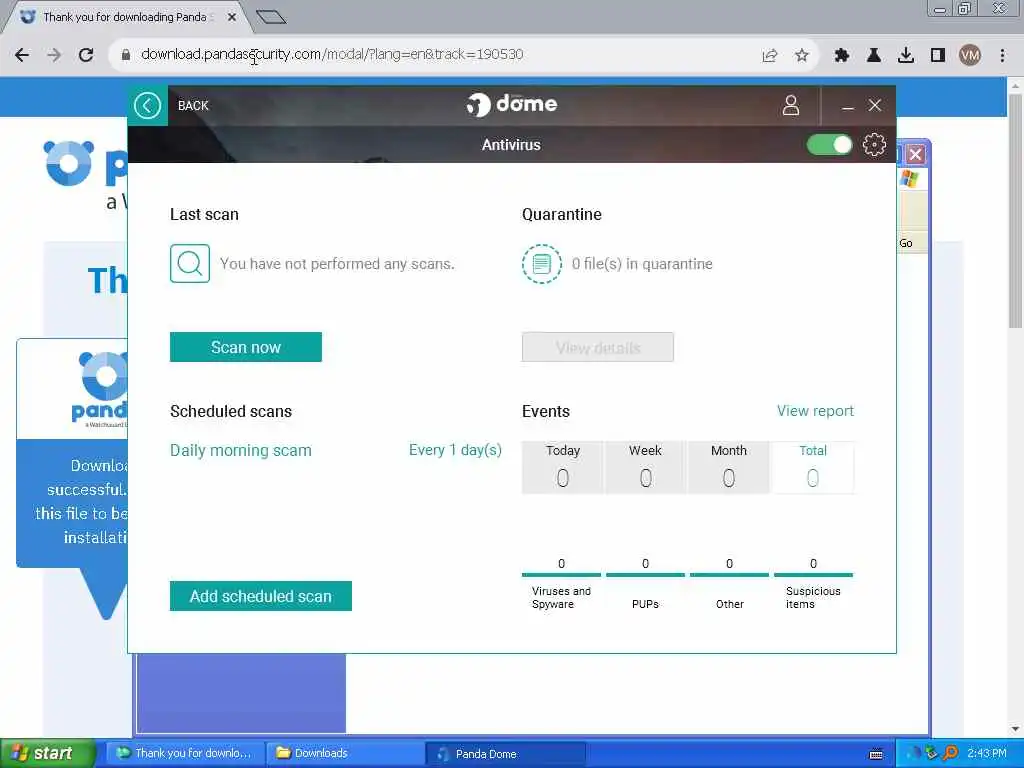Click the Windows Start button
The height and width of the screenshot is (768, 1024).
(47, 753)
